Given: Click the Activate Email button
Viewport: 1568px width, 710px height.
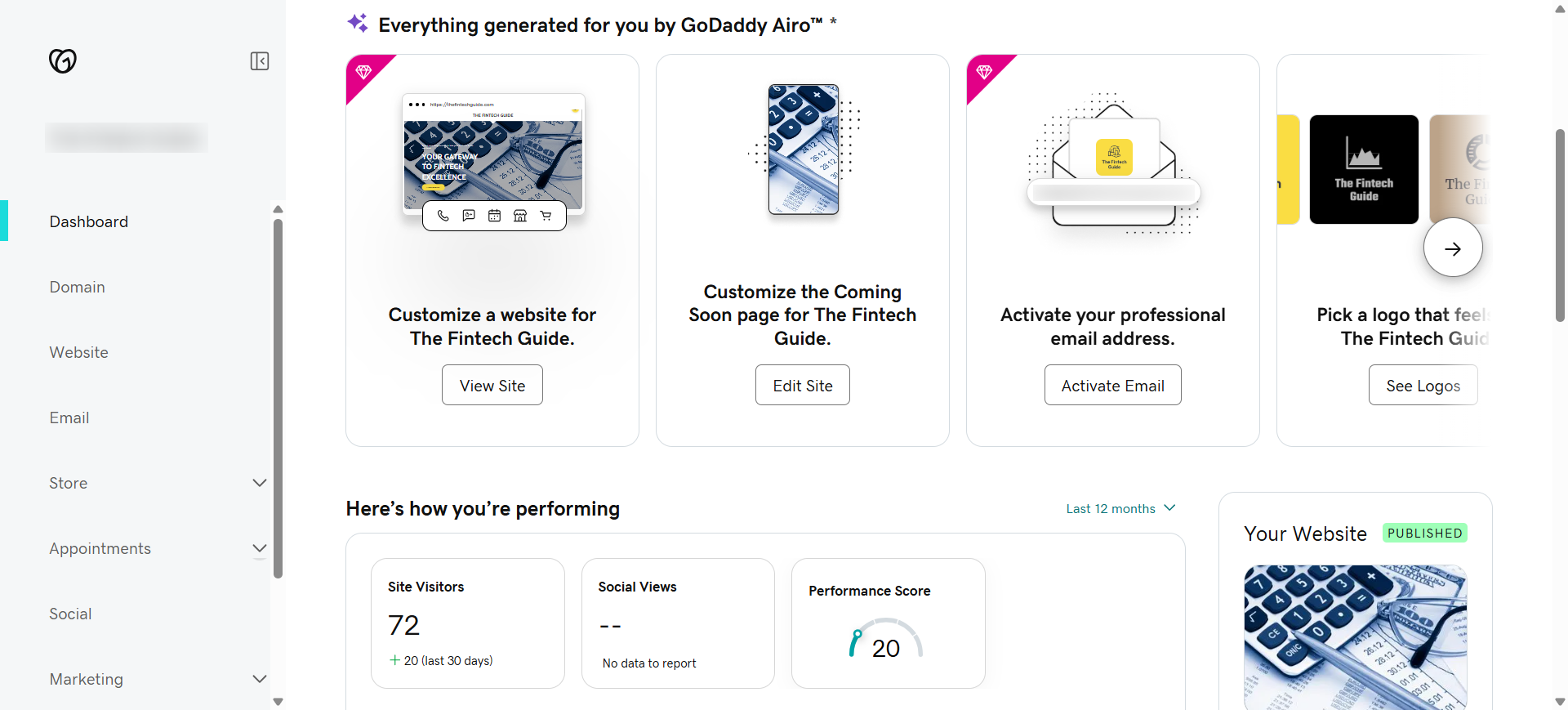Looking at the screenshot, I should point(1112,385).
